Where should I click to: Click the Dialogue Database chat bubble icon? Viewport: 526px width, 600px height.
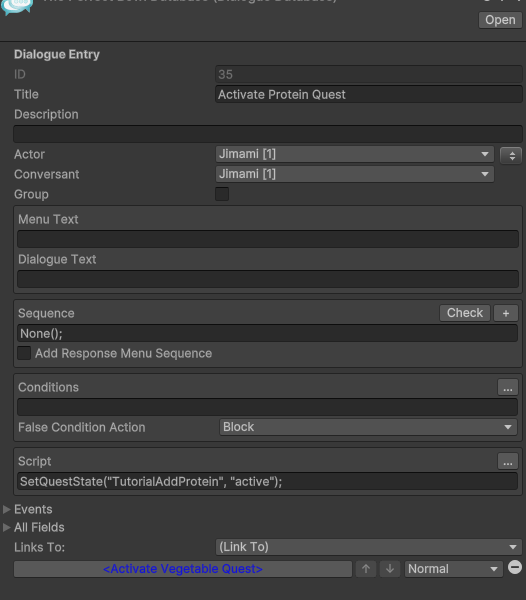(16, 7)
